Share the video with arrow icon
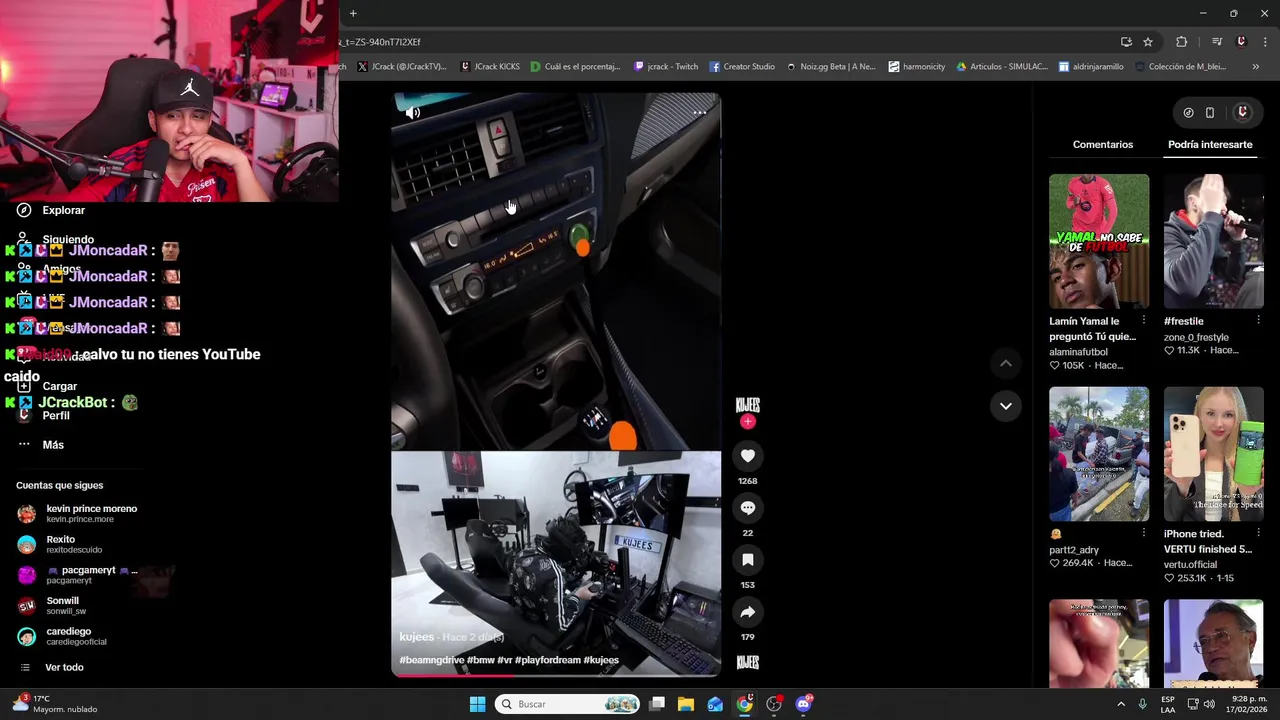 click(747, 612)
